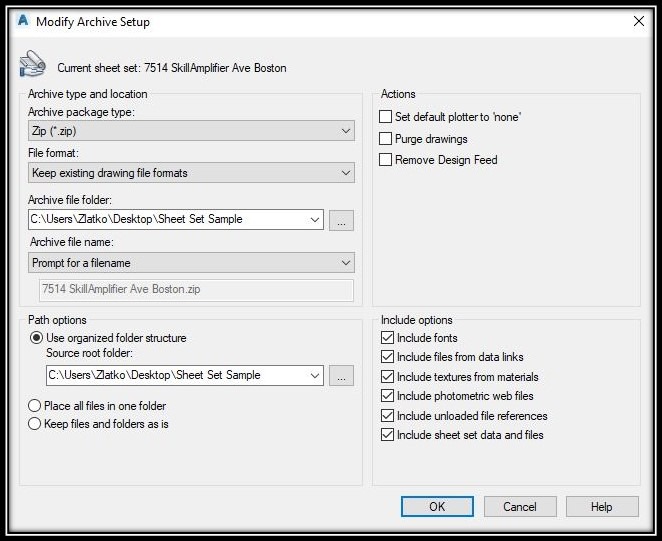Open Help for archive setup
Viewport: 662px width, 541px height.
(602, 506)
